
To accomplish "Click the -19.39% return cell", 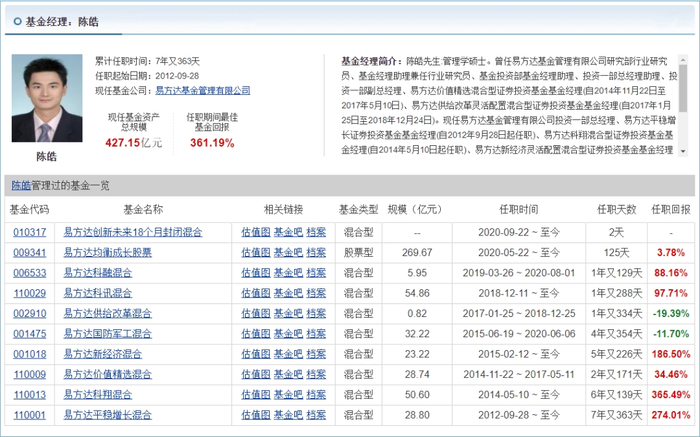I will point(671,313).
